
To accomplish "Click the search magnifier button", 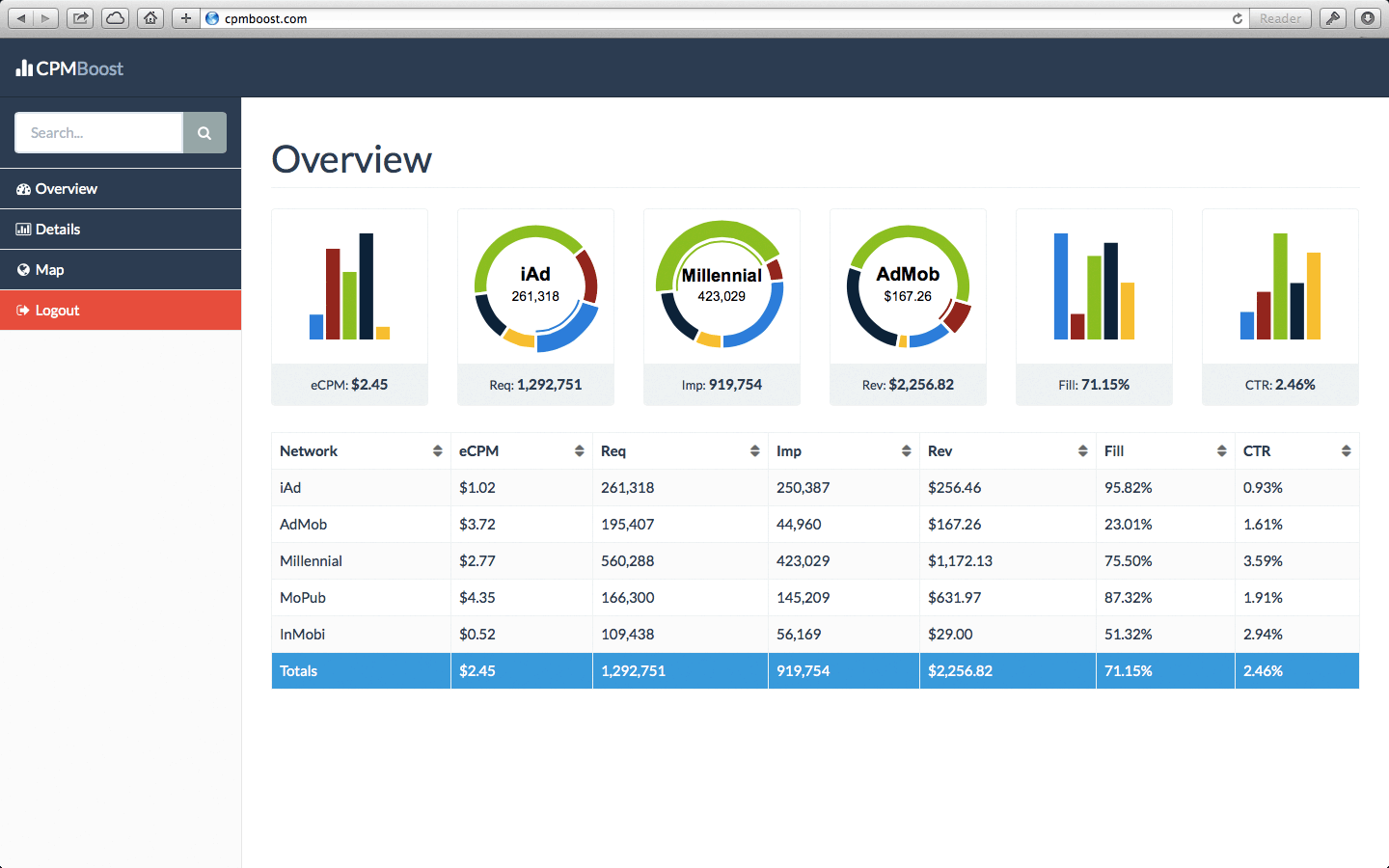I will coord(204,133).
